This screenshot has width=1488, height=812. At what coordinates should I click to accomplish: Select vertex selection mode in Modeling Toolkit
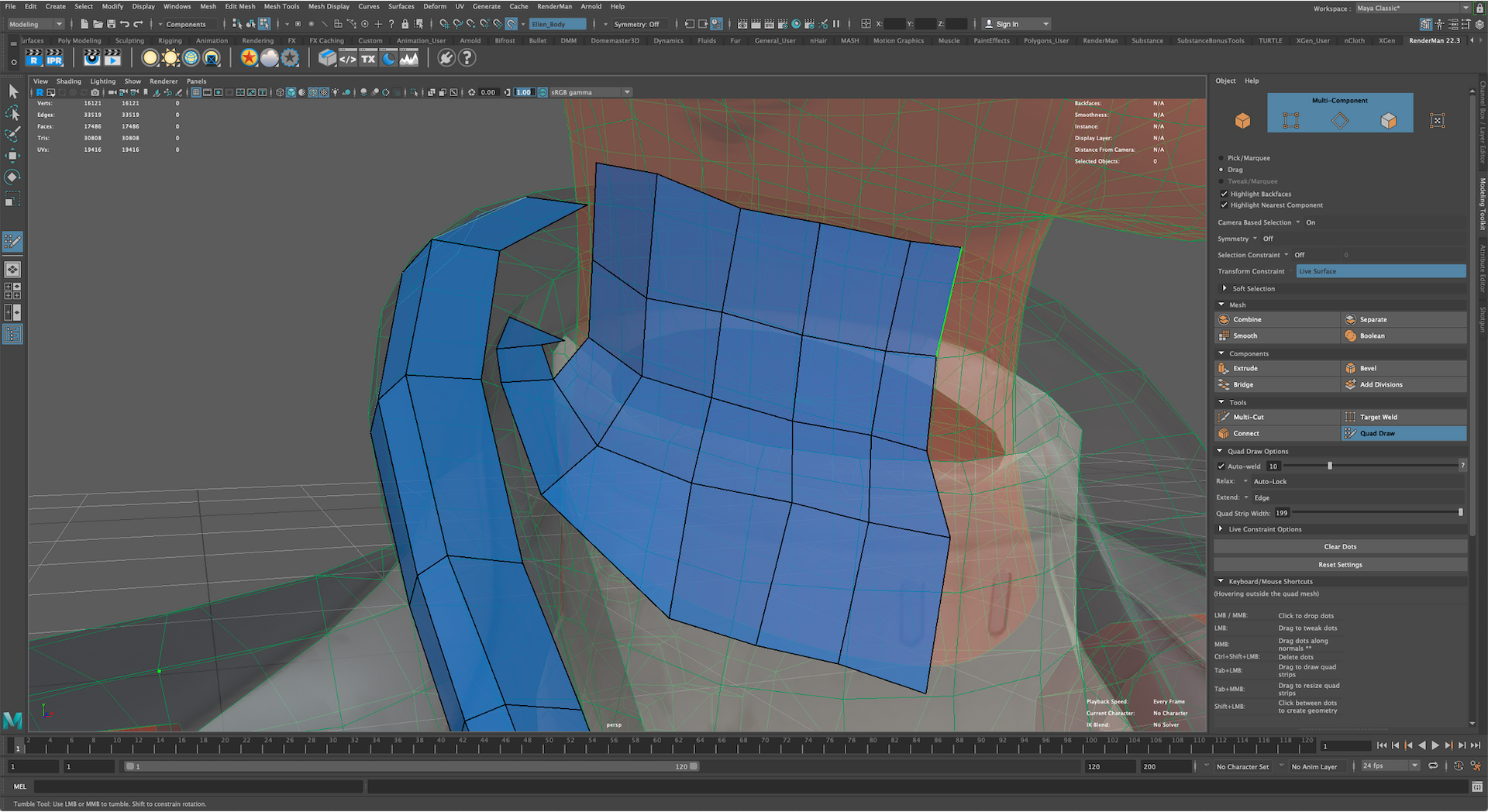[1290, 120]
